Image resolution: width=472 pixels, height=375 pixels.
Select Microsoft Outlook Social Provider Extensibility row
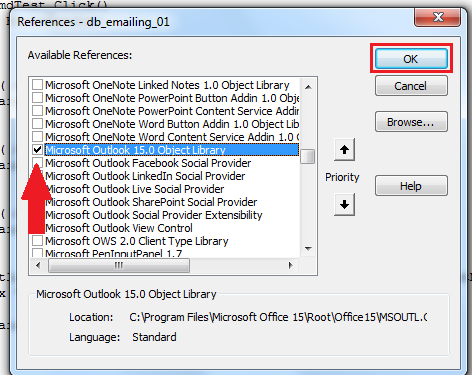click(154, 215)
